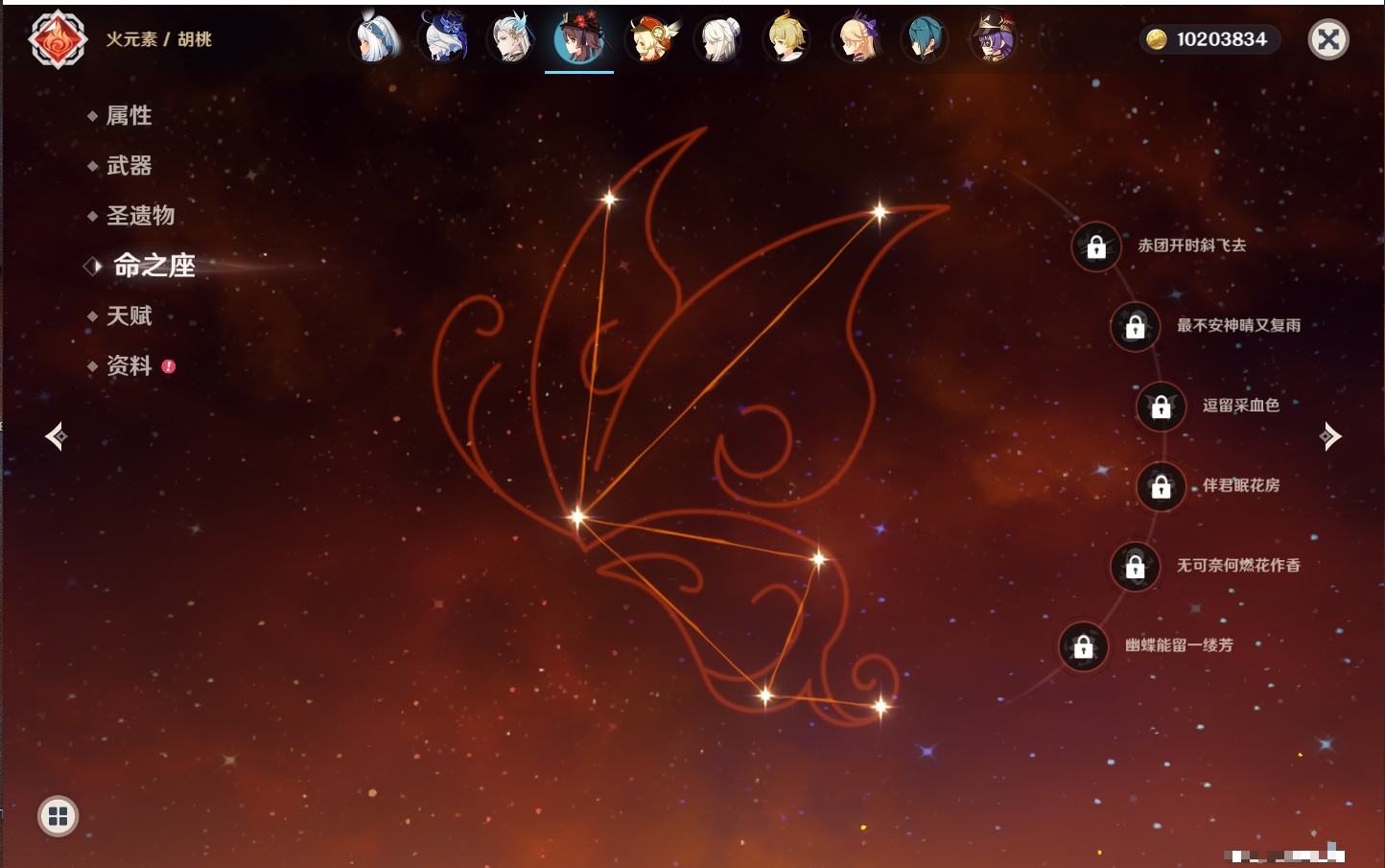The image size is (1385, 868).
Task: Click the Pyro element emblem icon
Action: click(58, 39)
